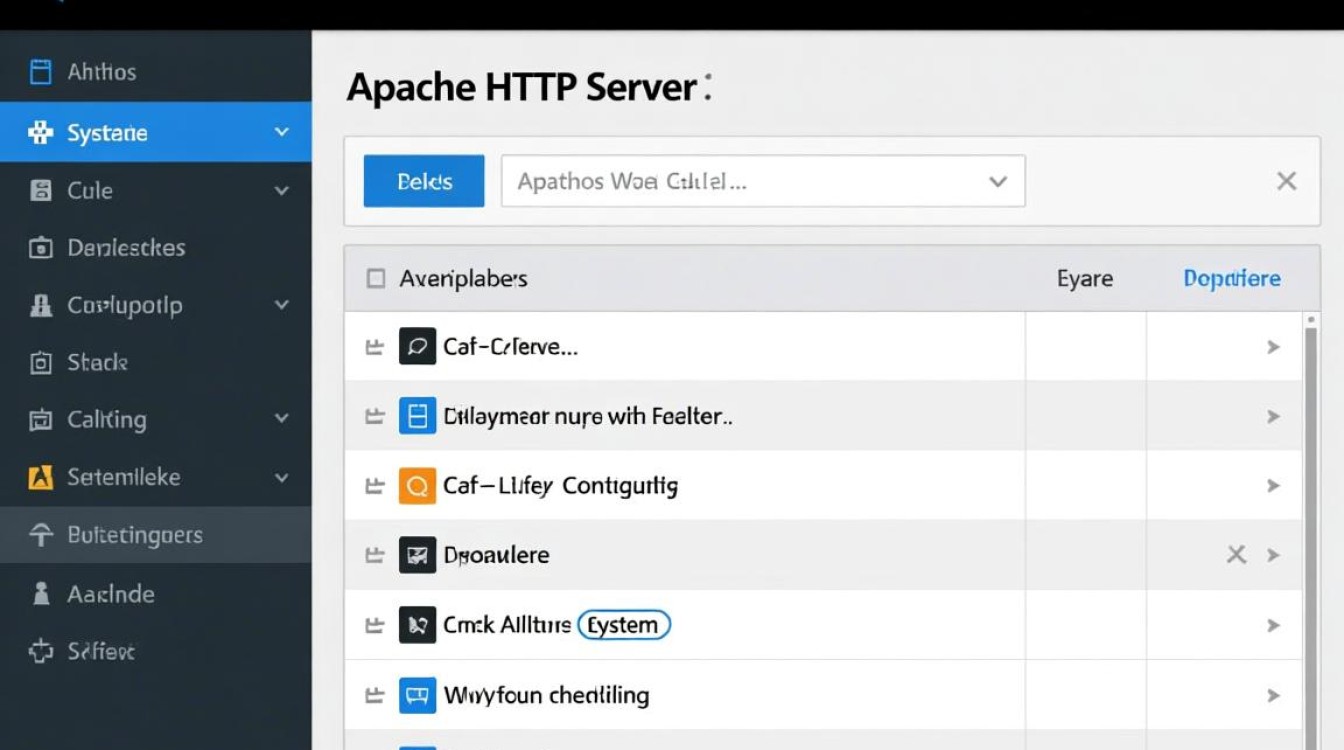Click the blue icon in the Dtilaymeor row
This screenshot has width=1344, height=750.
(417, 416)
